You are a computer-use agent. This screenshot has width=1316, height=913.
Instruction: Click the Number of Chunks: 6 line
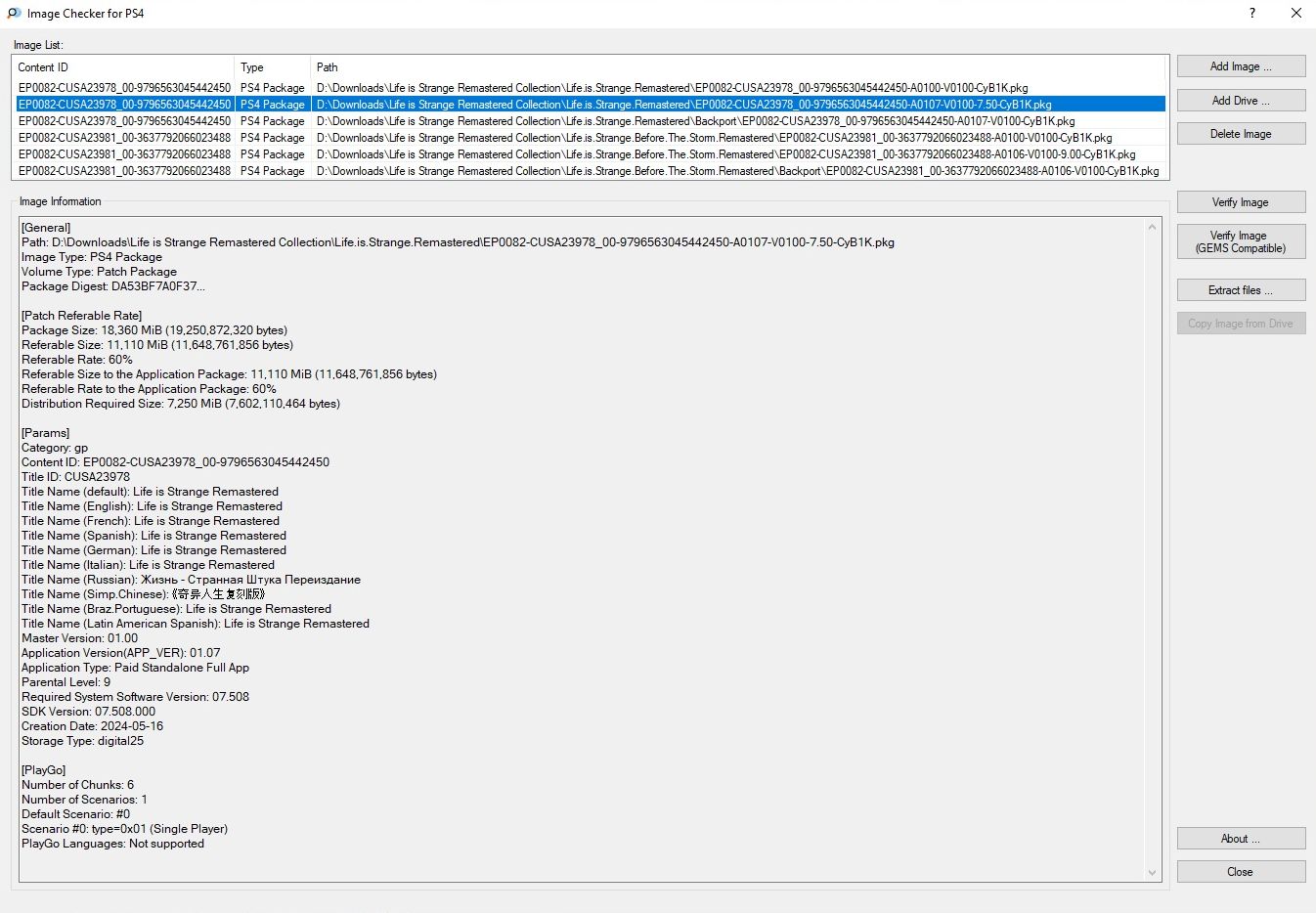[x=78, y=785]
